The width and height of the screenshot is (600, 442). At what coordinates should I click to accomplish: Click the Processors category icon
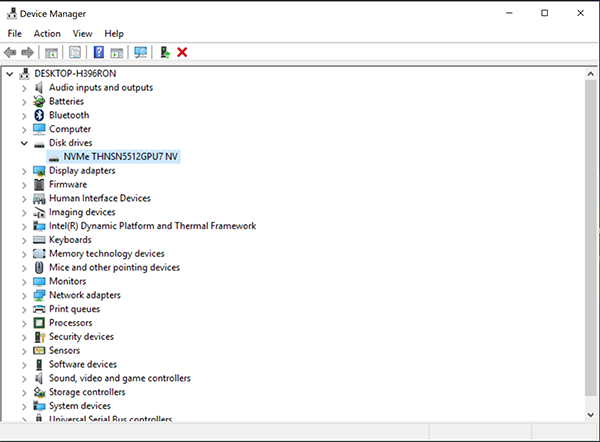[x=39, y=323]
